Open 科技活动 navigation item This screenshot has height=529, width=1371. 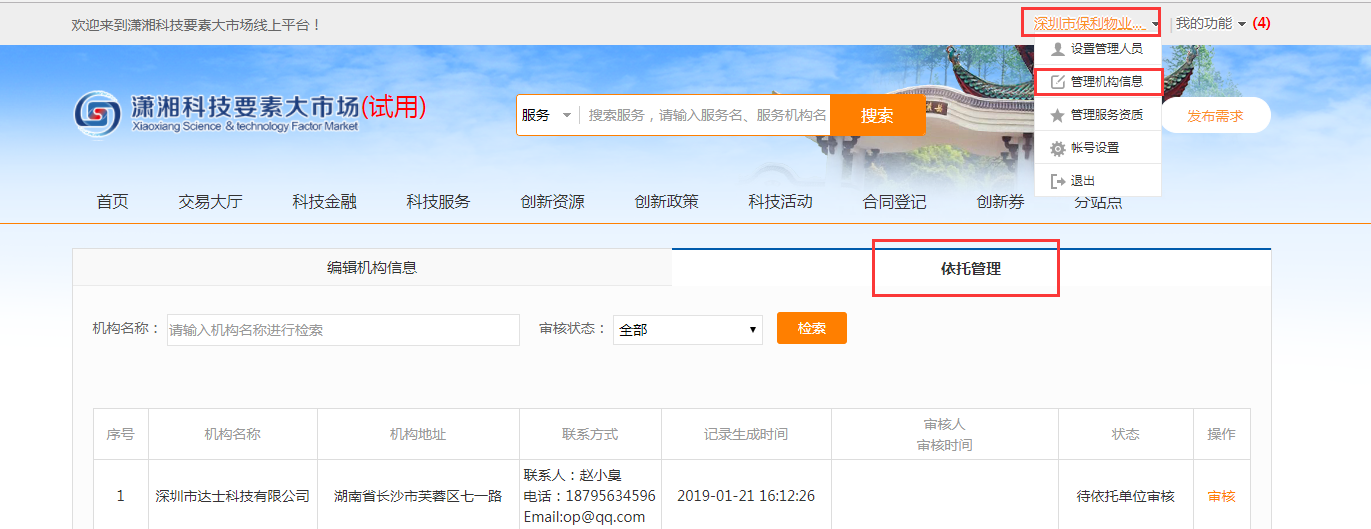click(781, 202)
